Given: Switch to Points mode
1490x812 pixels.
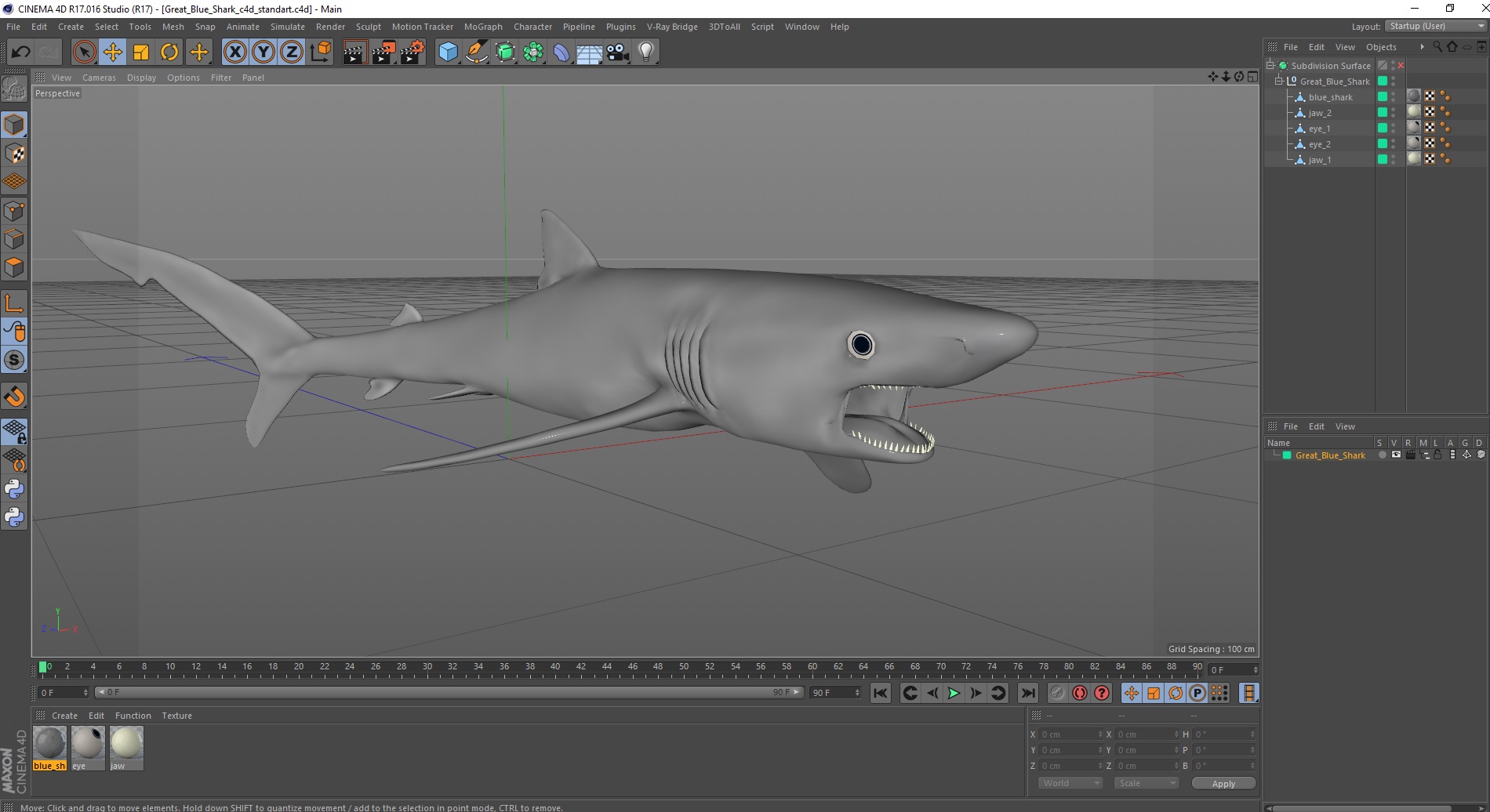Looking at the screenshot, I should click(x=14, y=211).
